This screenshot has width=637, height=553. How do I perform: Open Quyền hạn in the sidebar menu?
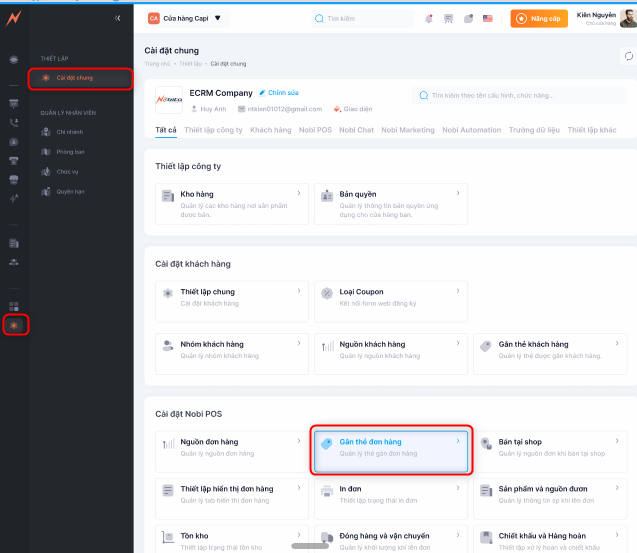pyautogui.click(x=71, y=190)
